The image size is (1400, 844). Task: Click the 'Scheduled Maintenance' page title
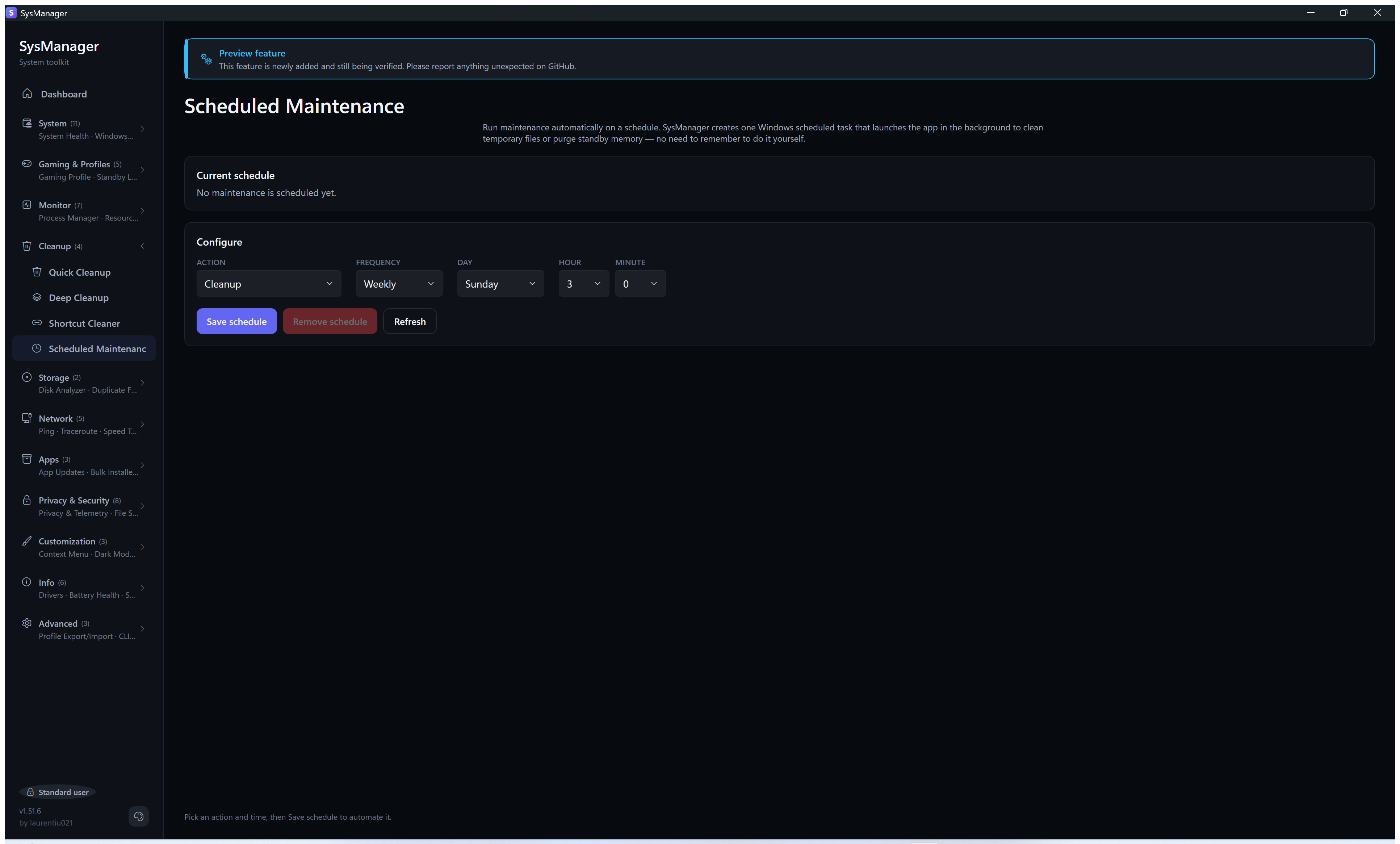click(294, 106)
